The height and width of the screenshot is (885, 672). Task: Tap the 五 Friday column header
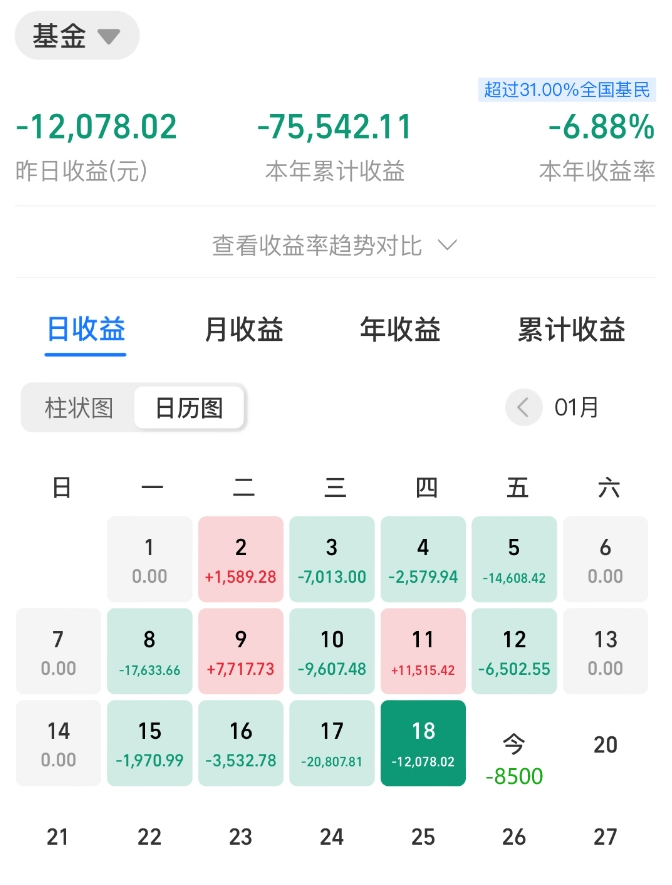click(x=517, y=487)
